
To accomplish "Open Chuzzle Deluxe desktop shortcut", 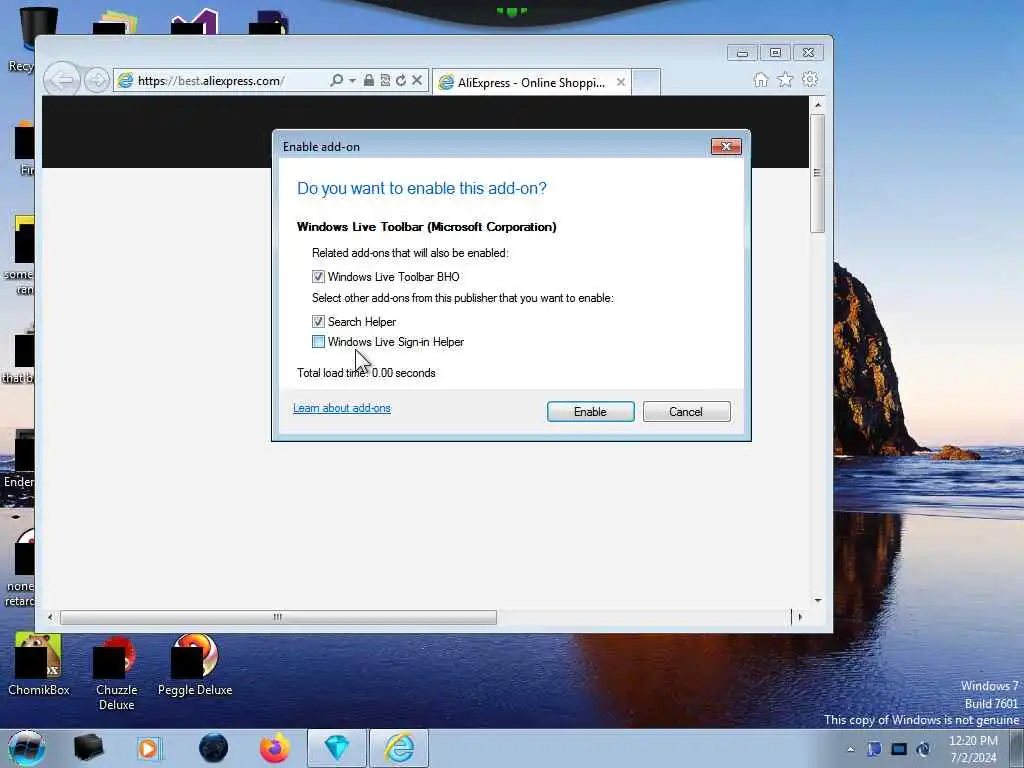I will click(116, 673).
